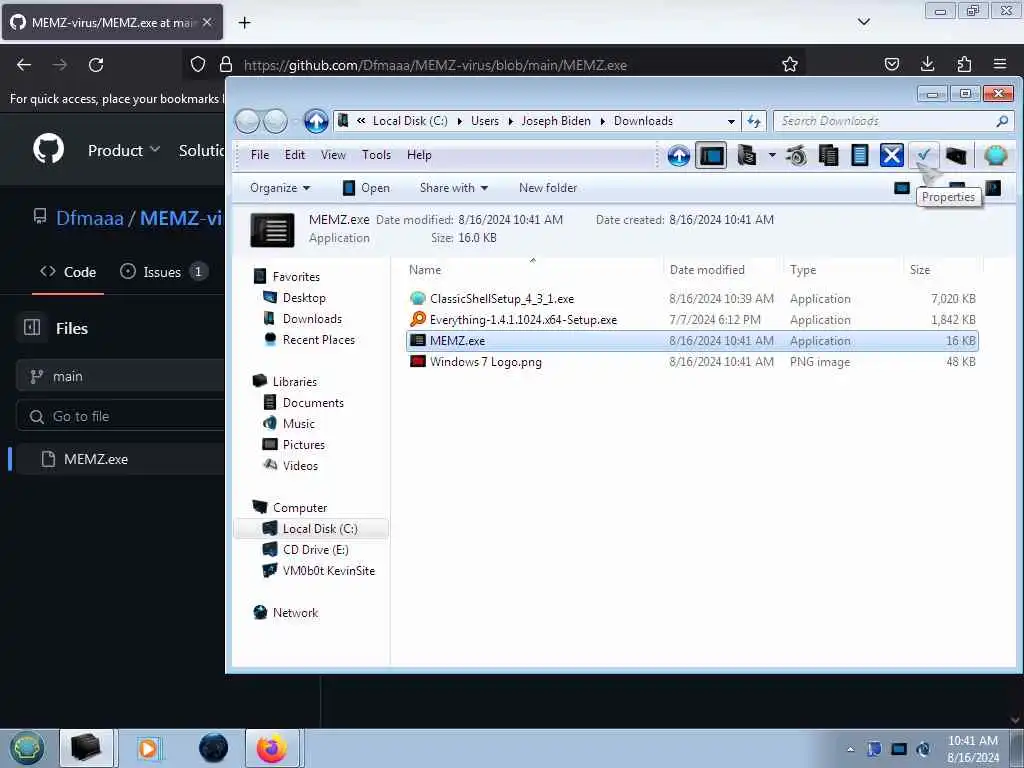Expand the address bar history dropdown
Screen dimensions: 1024x768
731,121
